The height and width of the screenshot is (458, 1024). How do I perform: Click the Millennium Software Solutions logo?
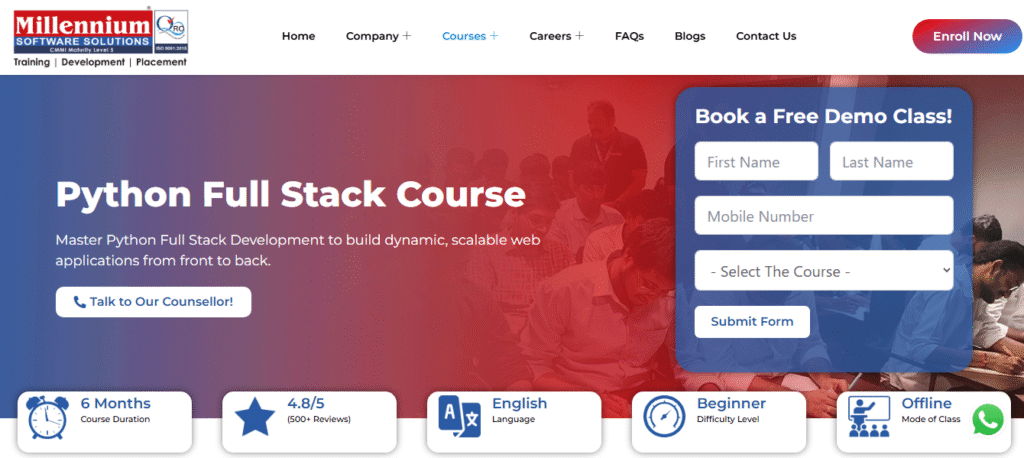100,37
